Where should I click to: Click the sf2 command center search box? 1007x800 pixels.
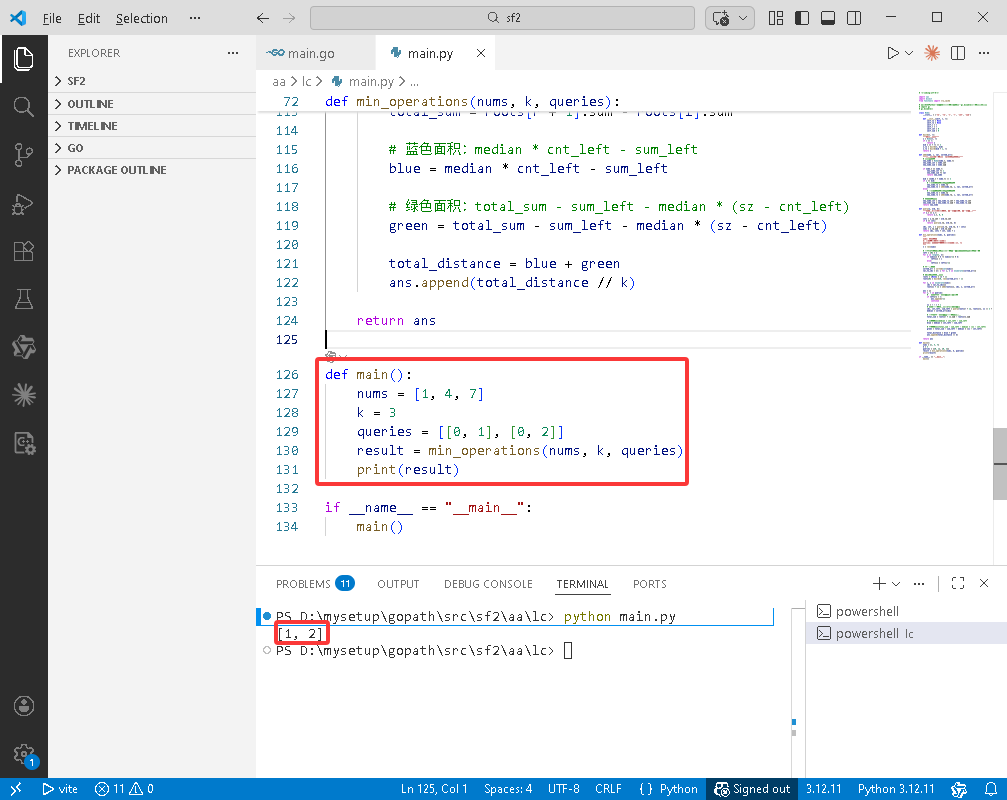pyautogui.click(x=502, y=18)
